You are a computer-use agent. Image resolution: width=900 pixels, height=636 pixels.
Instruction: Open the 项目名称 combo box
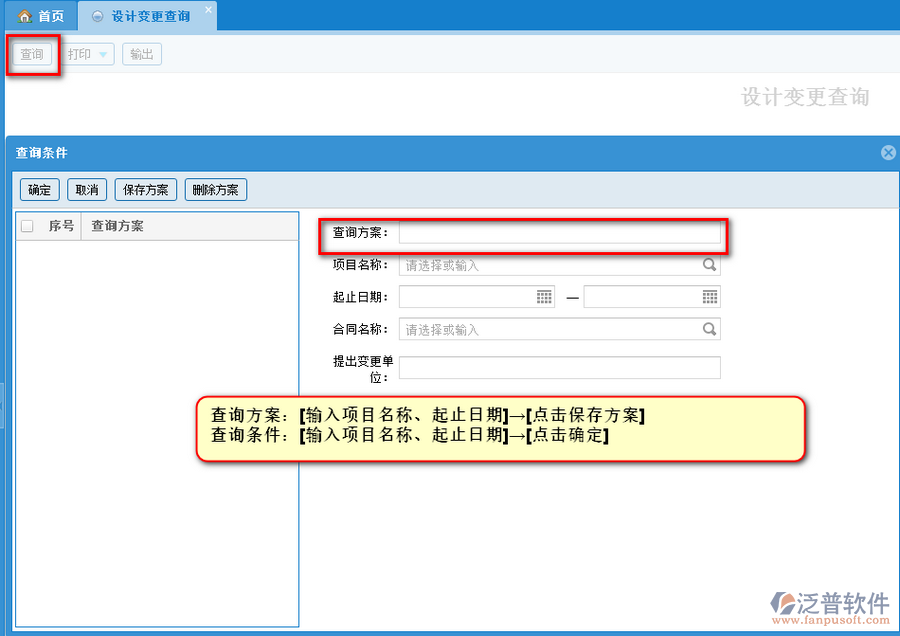coord(550,265)
